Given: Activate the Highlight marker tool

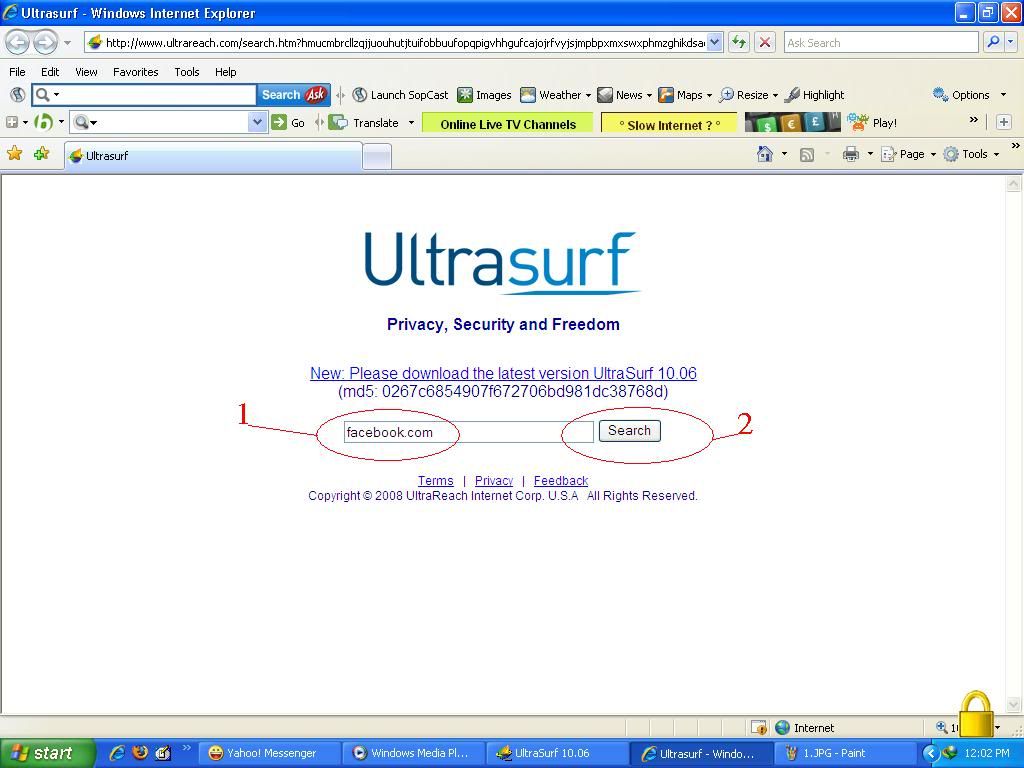Looking at the screenshot, I should coord(815,95).
